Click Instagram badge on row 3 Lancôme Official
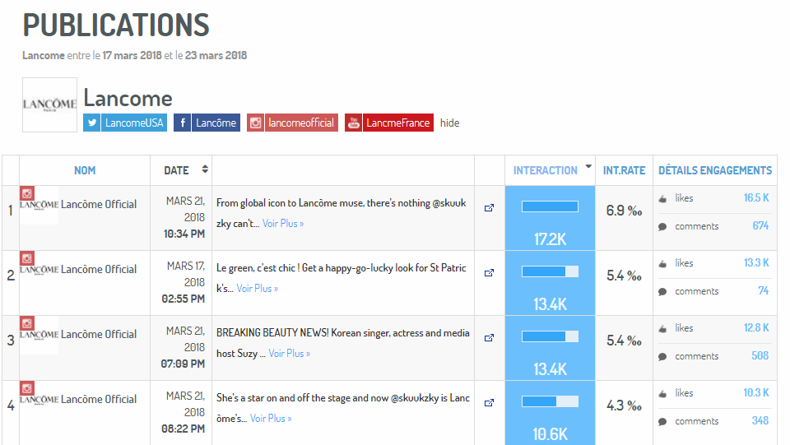This screenshot has width=790, height=445. coord(27,323)
